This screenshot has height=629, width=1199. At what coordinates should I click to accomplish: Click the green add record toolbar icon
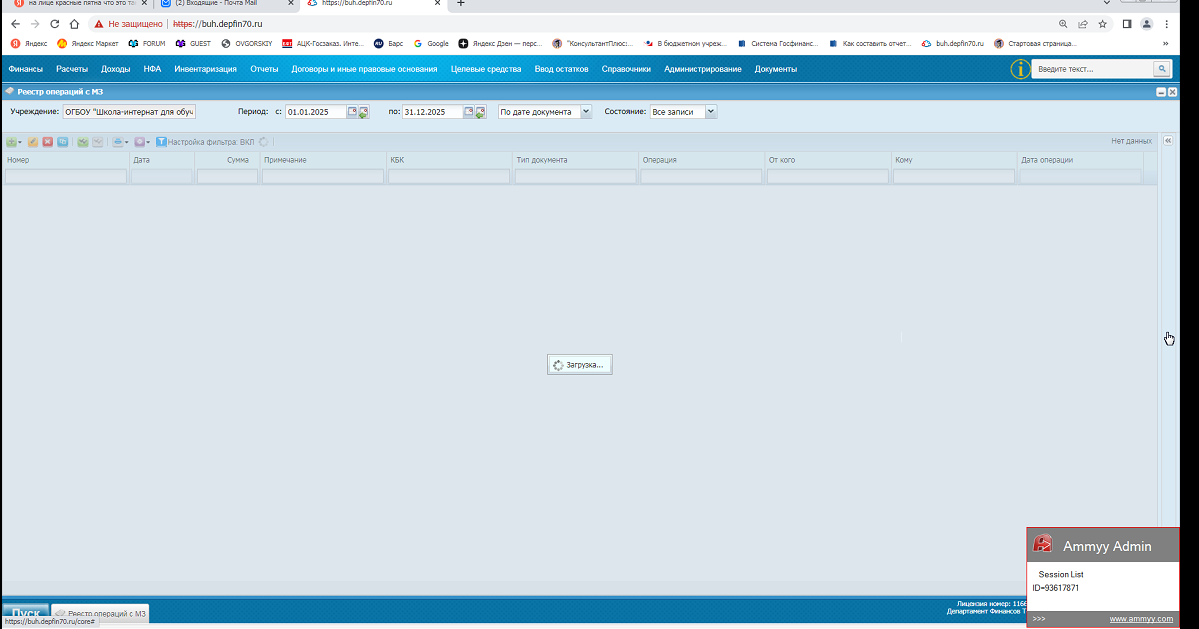pyautogui.click(x=11, y=142)
